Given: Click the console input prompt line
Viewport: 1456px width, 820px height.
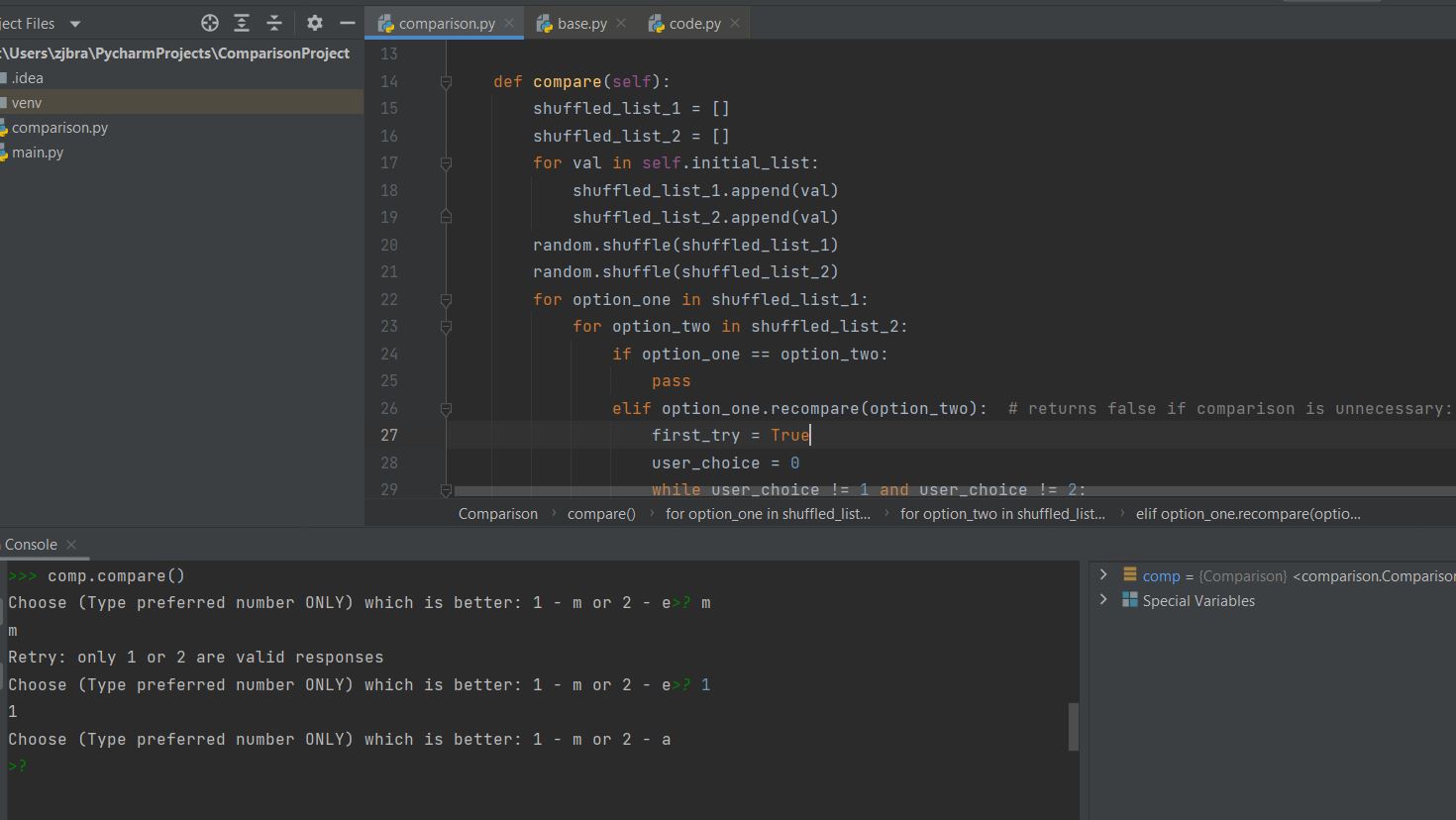Looking at the screenshot, I should [x=542, y=767].
